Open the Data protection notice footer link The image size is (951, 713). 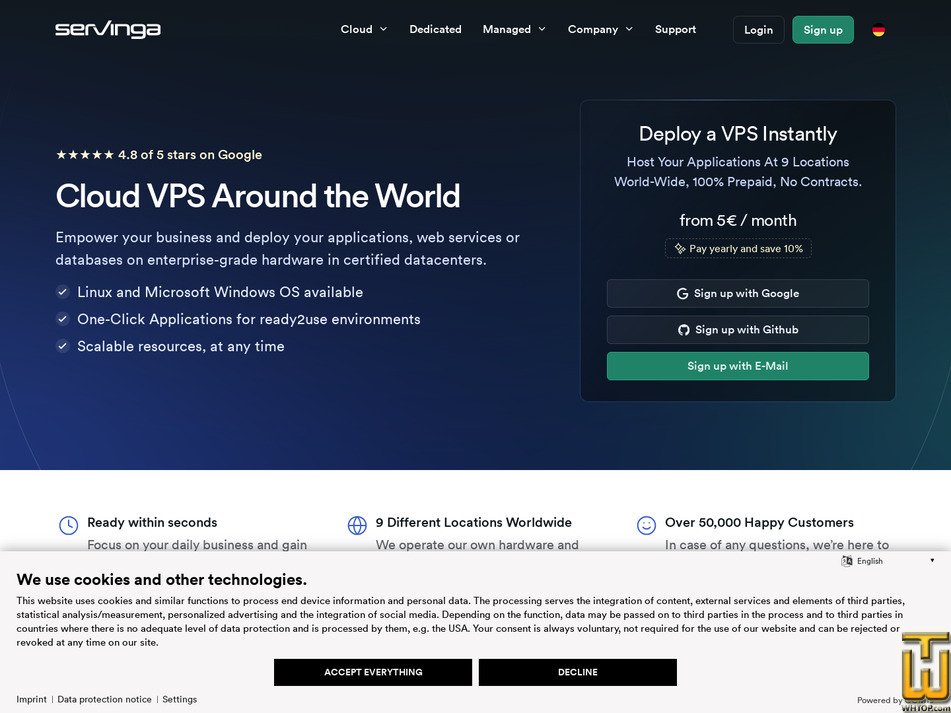(103, 699)
